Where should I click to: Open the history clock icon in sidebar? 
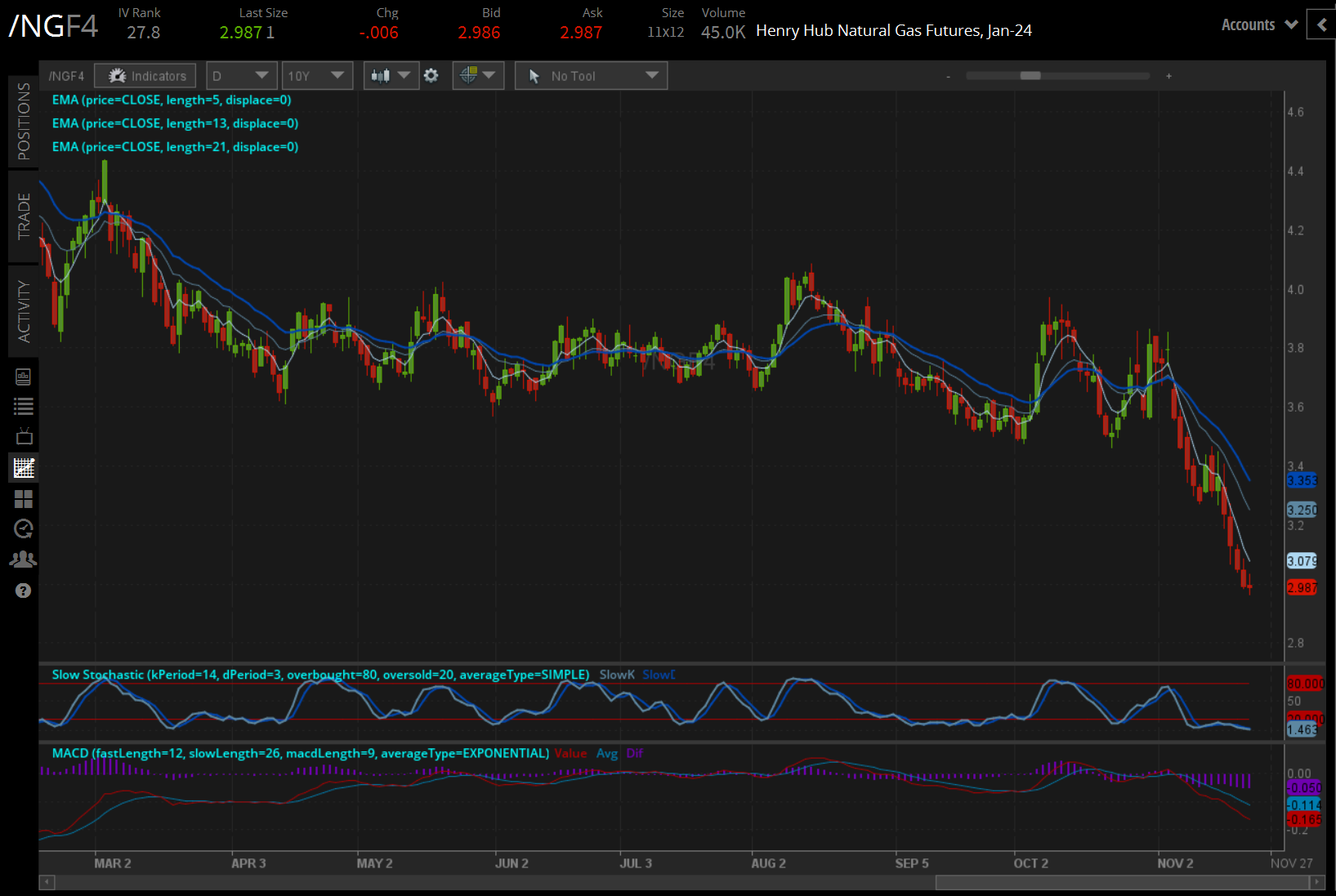[23, 529]
